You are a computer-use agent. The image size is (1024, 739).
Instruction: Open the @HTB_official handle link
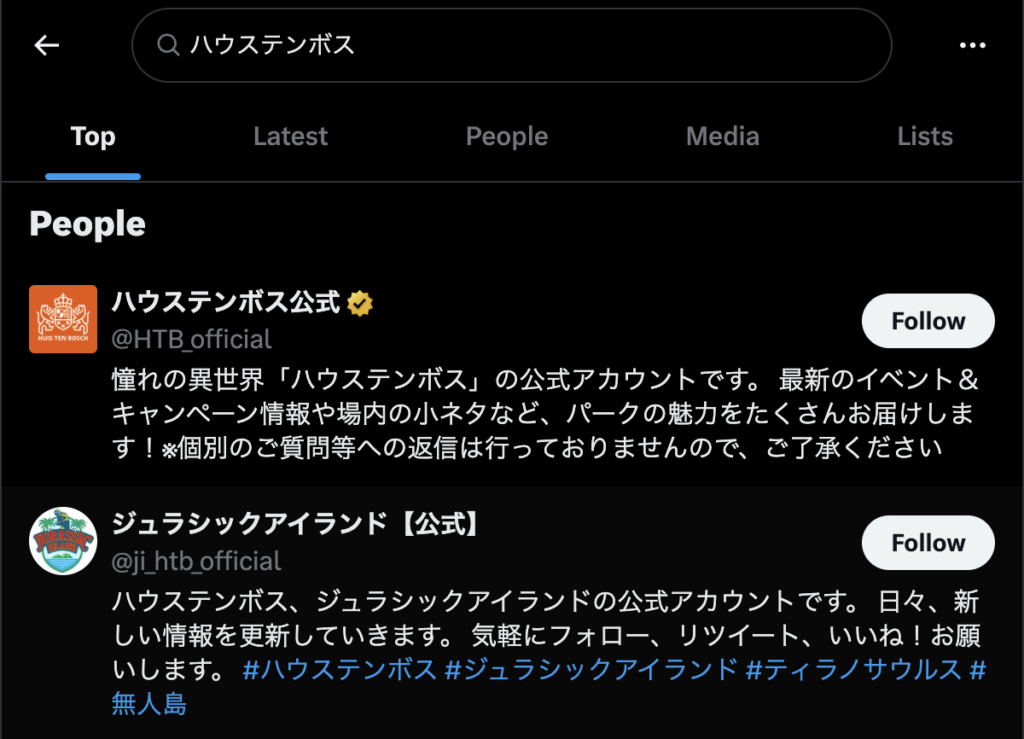point(191,339)
